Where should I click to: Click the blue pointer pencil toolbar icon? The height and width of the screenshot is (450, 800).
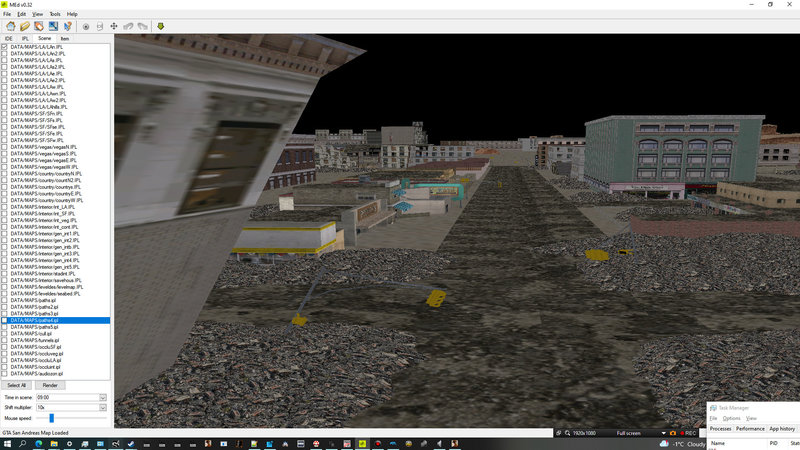pyautogui.click(x=67, y=26)
